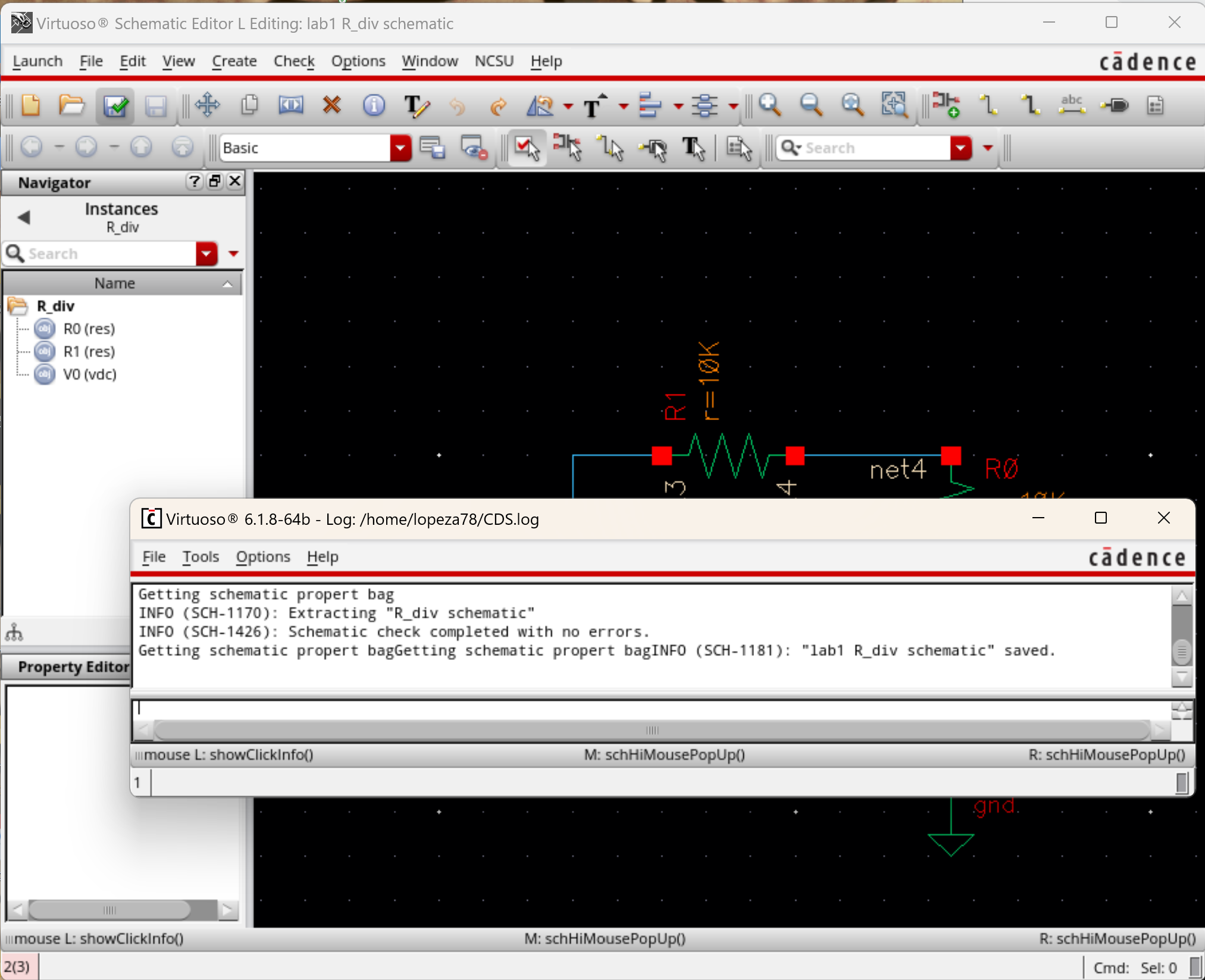The height and width of the screenshot is (980, 1205).
Task: Open the toolbar Search field dropdown
Action: click(960, 148)
